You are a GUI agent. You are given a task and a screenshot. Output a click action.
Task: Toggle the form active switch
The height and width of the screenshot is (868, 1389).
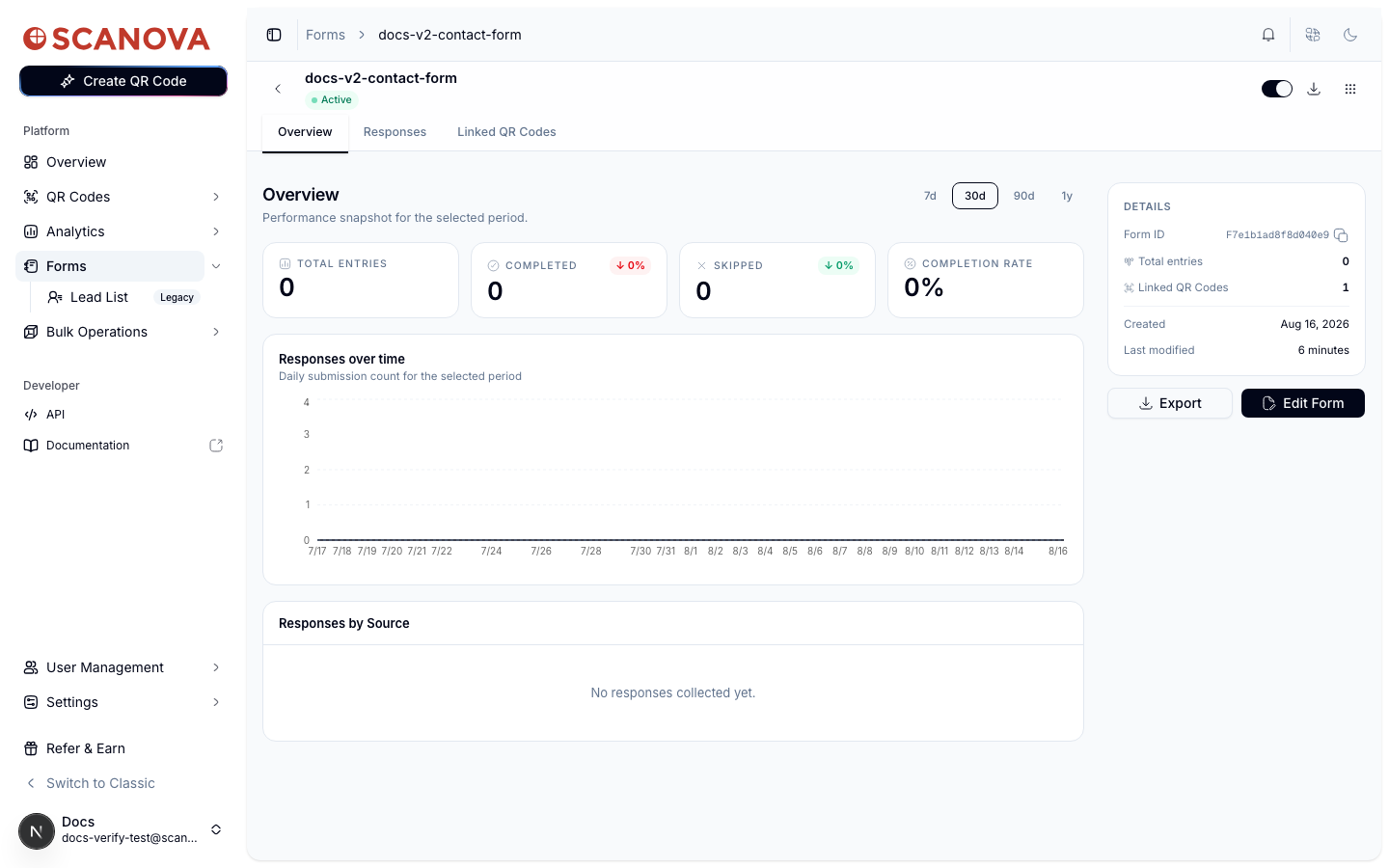(x=1277, y=89)
